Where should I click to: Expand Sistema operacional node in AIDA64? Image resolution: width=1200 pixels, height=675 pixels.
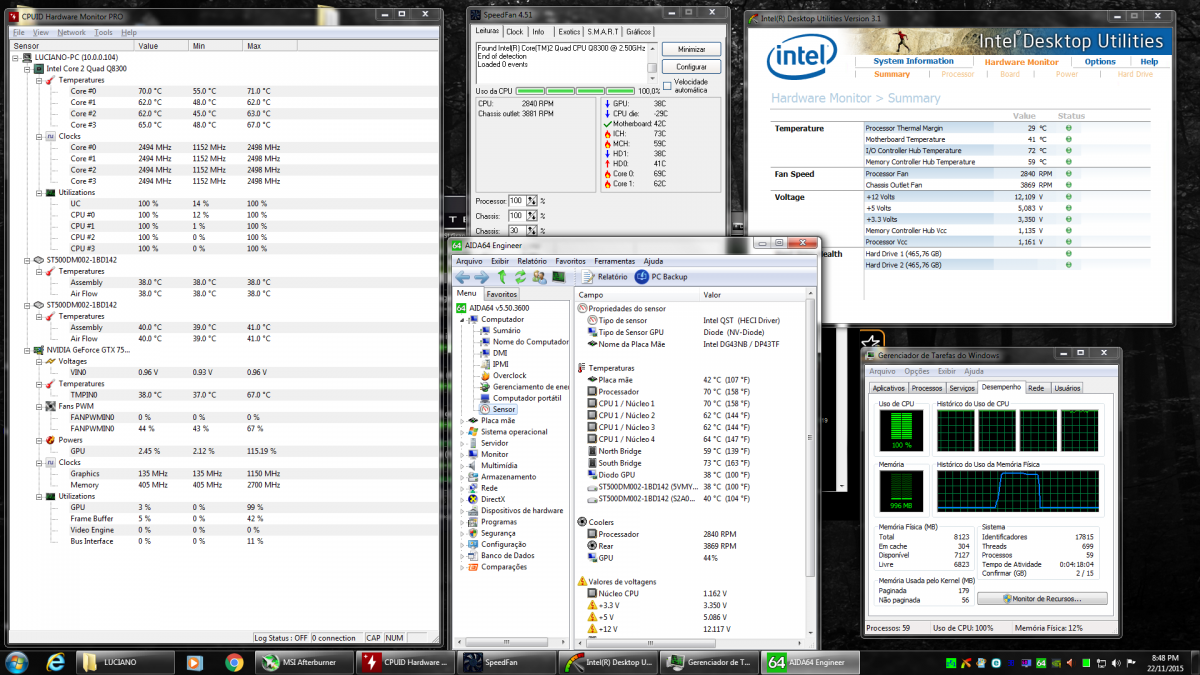tap(462, 432)
